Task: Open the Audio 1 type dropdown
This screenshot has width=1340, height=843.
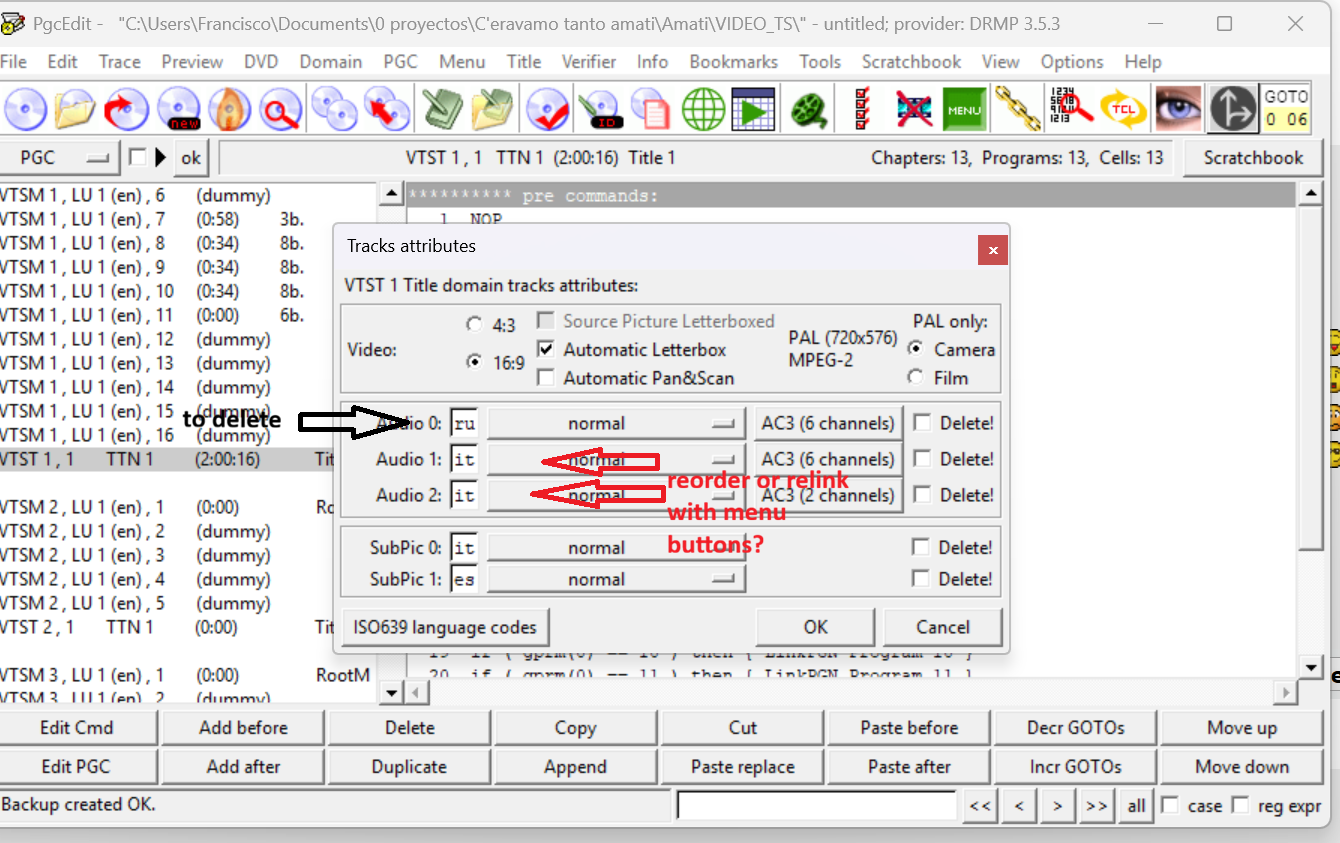Action: pyautogui.click(x=616, y=459)
